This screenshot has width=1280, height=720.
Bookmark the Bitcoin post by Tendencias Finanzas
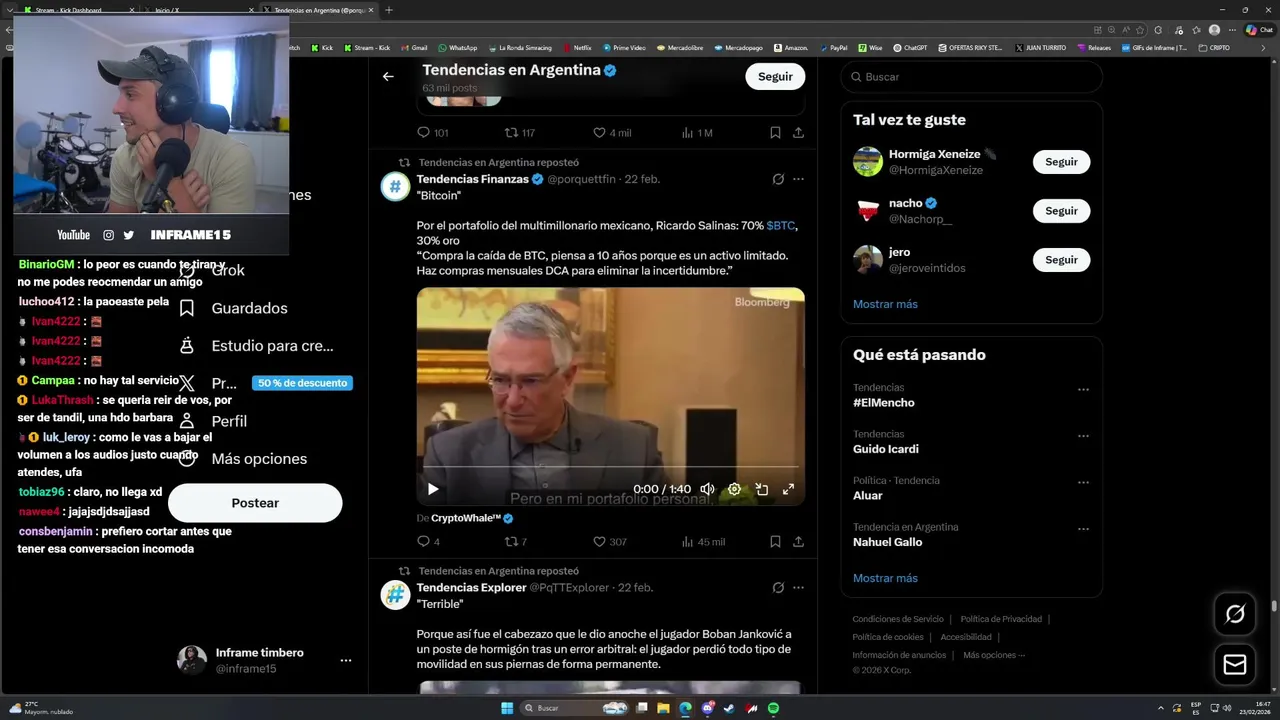click(x=775, y=542)
